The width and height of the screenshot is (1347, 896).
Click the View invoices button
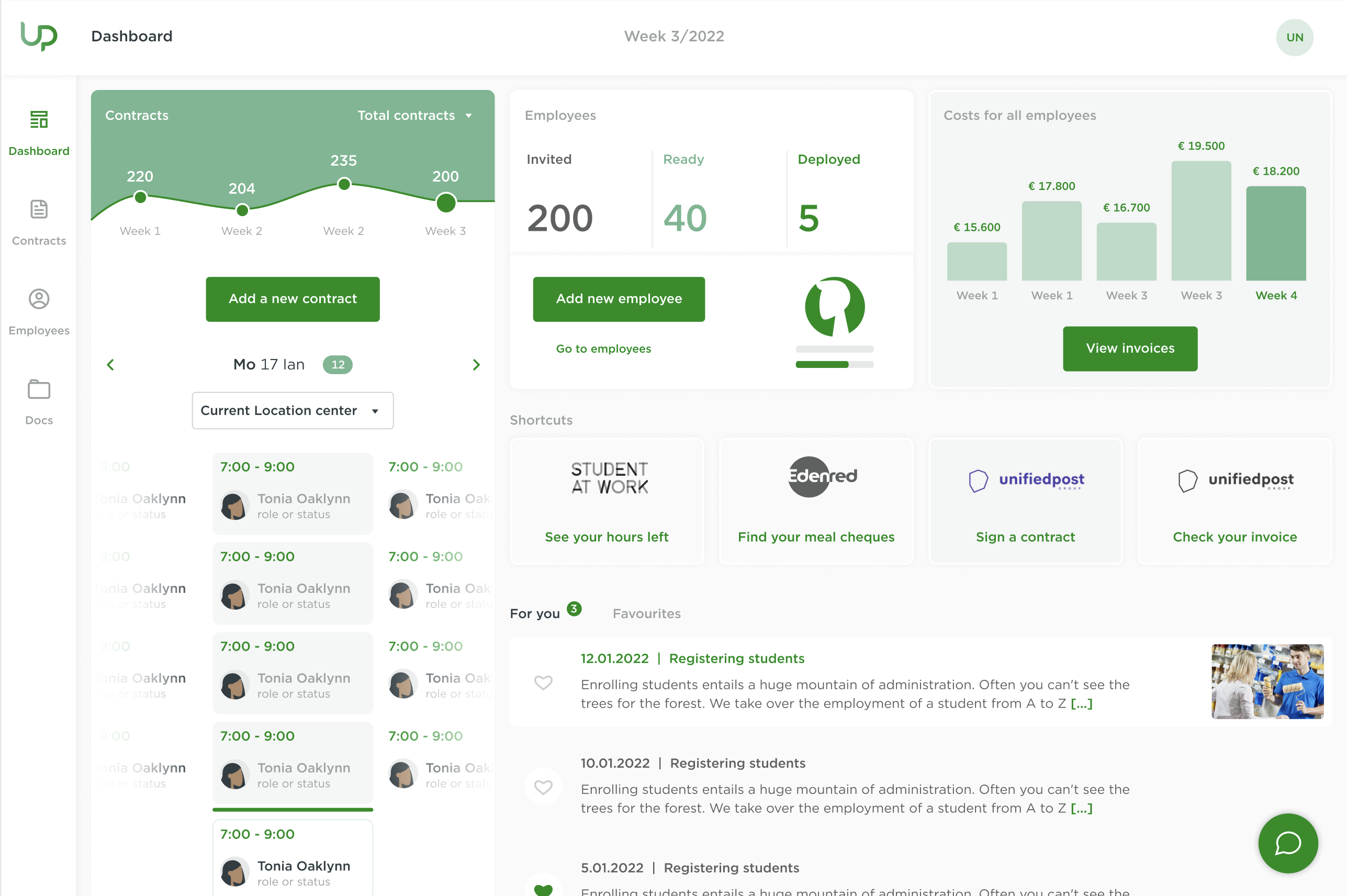point(1129,349)
